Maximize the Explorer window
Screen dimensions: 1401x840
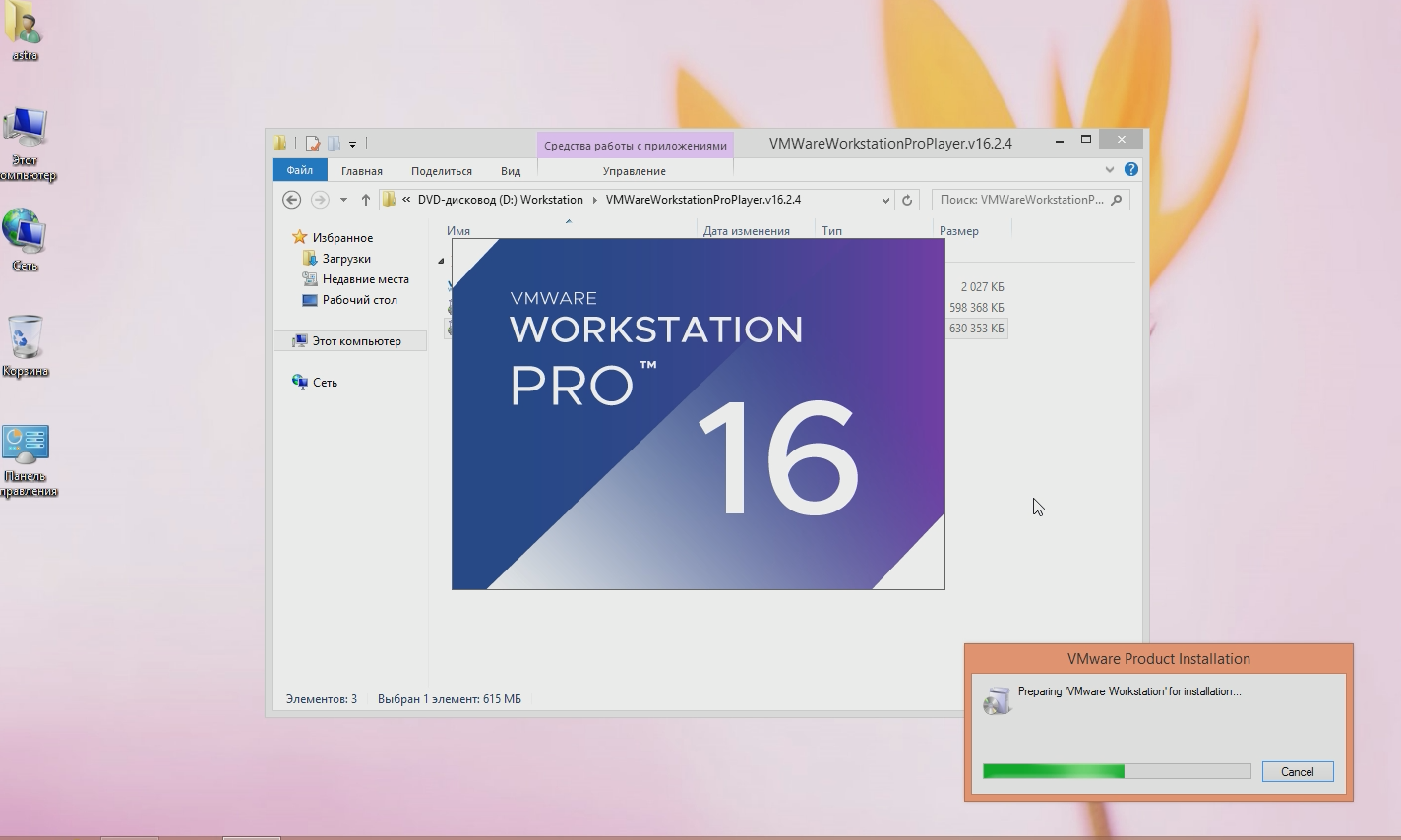point(1086,140)
